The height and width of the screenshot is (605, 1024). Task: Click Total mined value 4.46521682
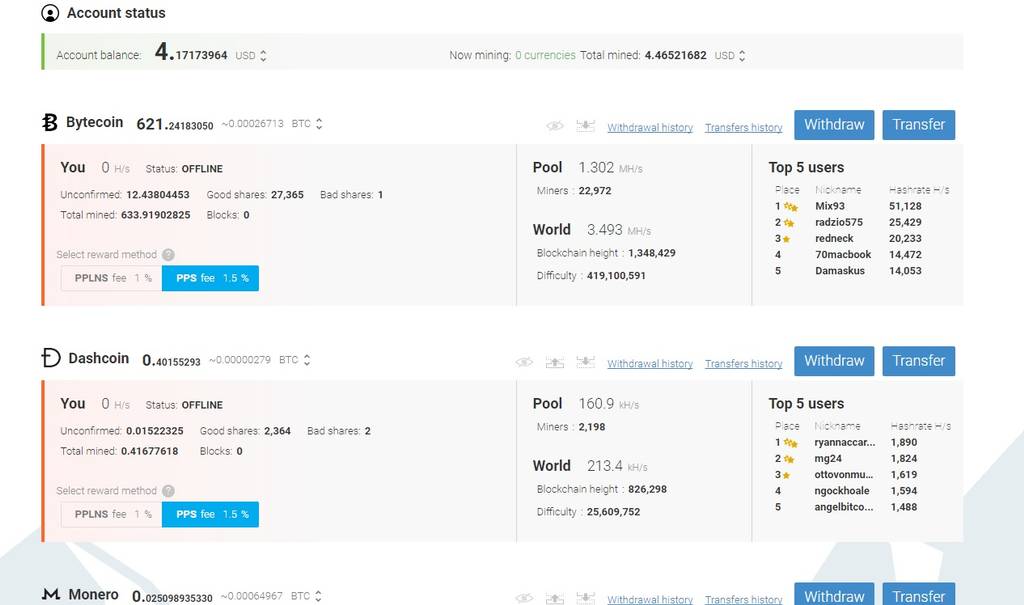[676, 56]
